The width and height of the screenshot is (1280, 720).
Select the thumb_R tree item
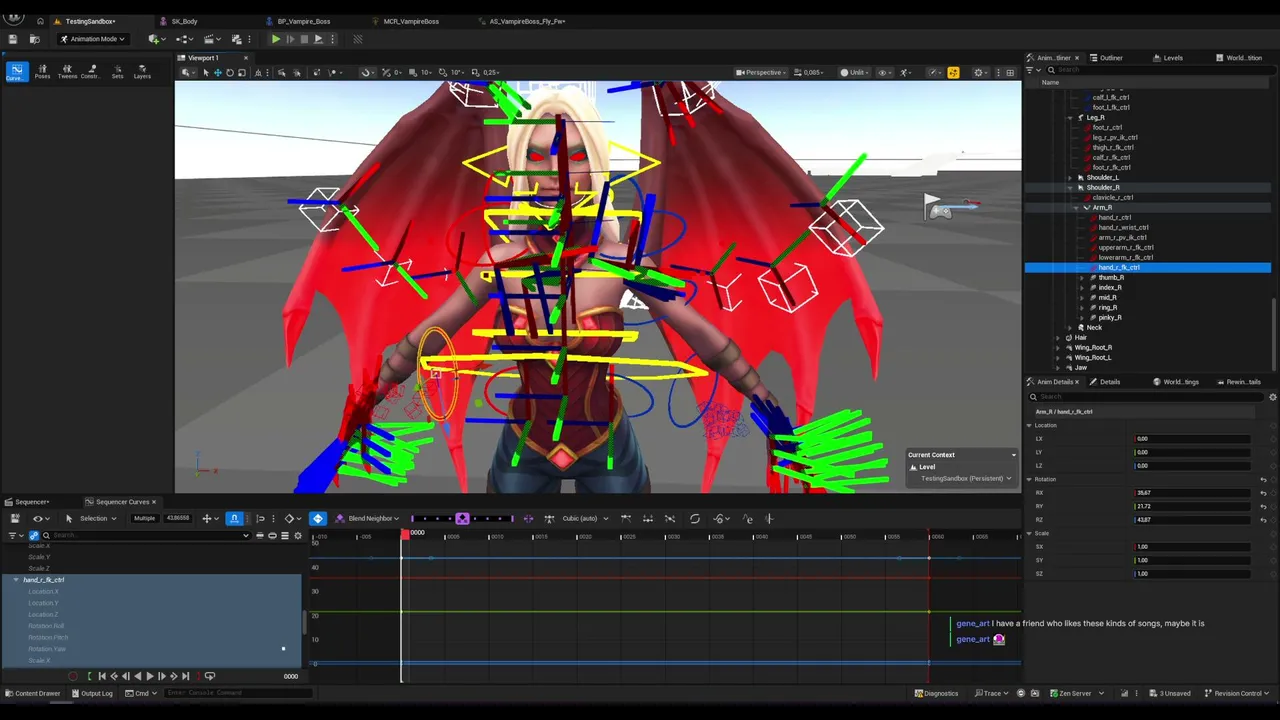pyautogui.click(x=1110, y=277)
